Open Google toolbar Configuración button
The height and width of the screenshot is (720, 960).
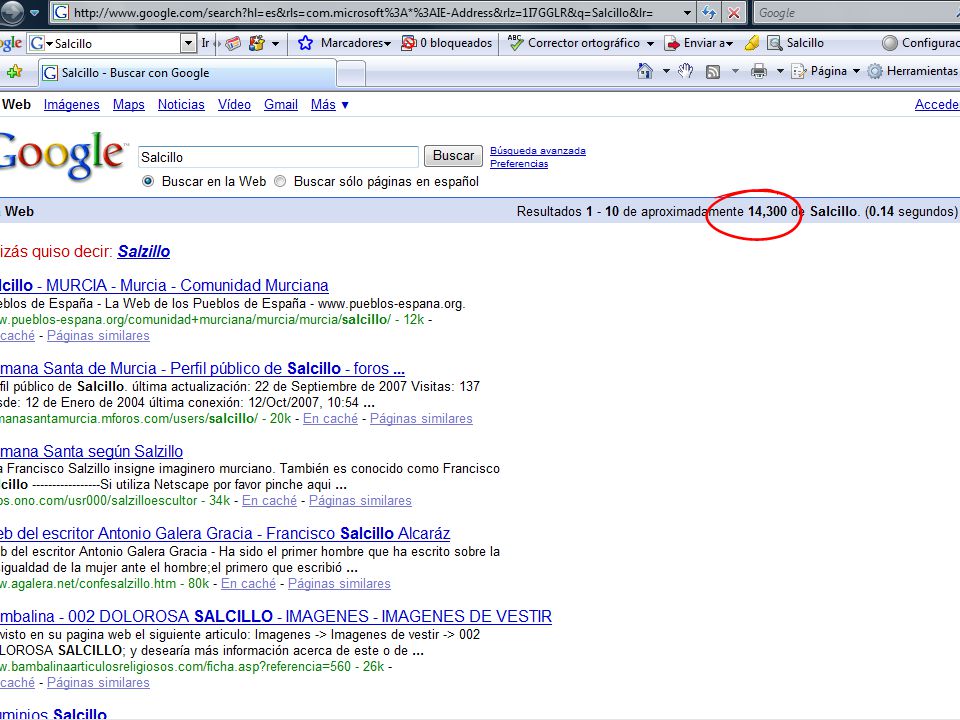pos(920,43)
